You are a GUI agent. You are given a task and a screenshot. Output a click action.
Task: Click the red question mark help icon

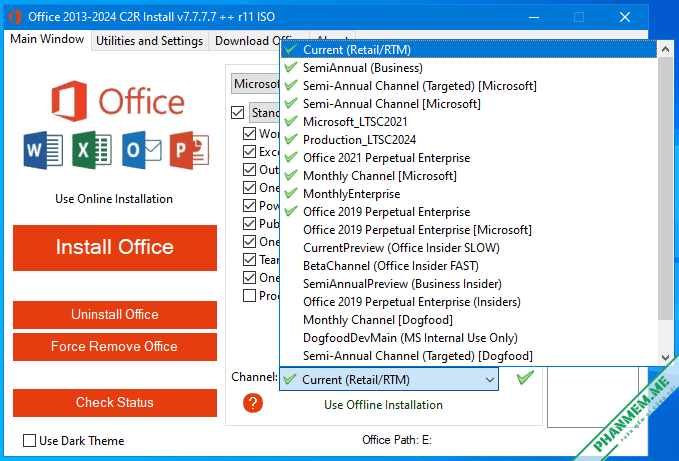(x=253, y=403)
